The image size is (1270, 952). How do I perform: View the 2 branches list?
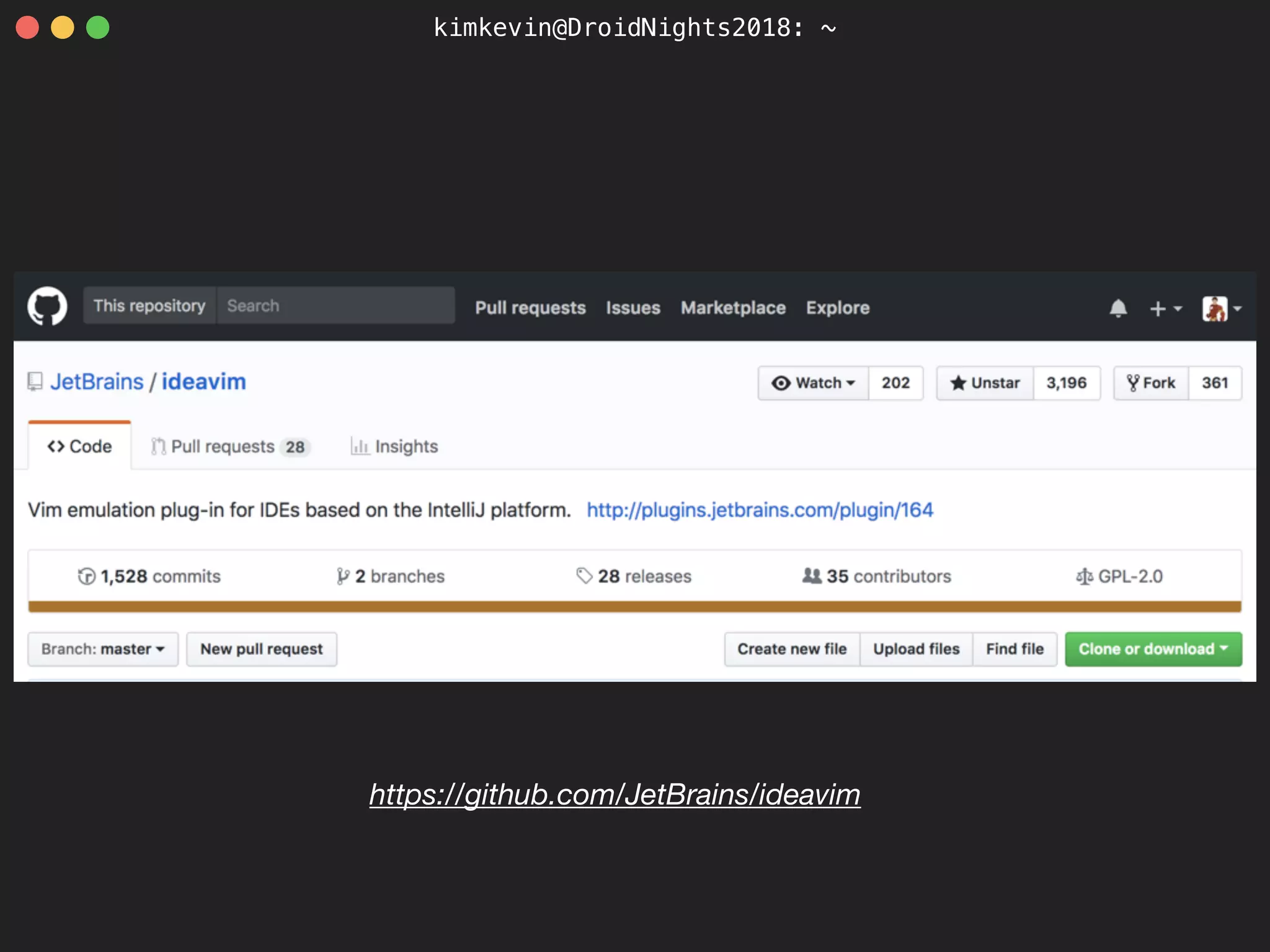[x=390, y=576]
